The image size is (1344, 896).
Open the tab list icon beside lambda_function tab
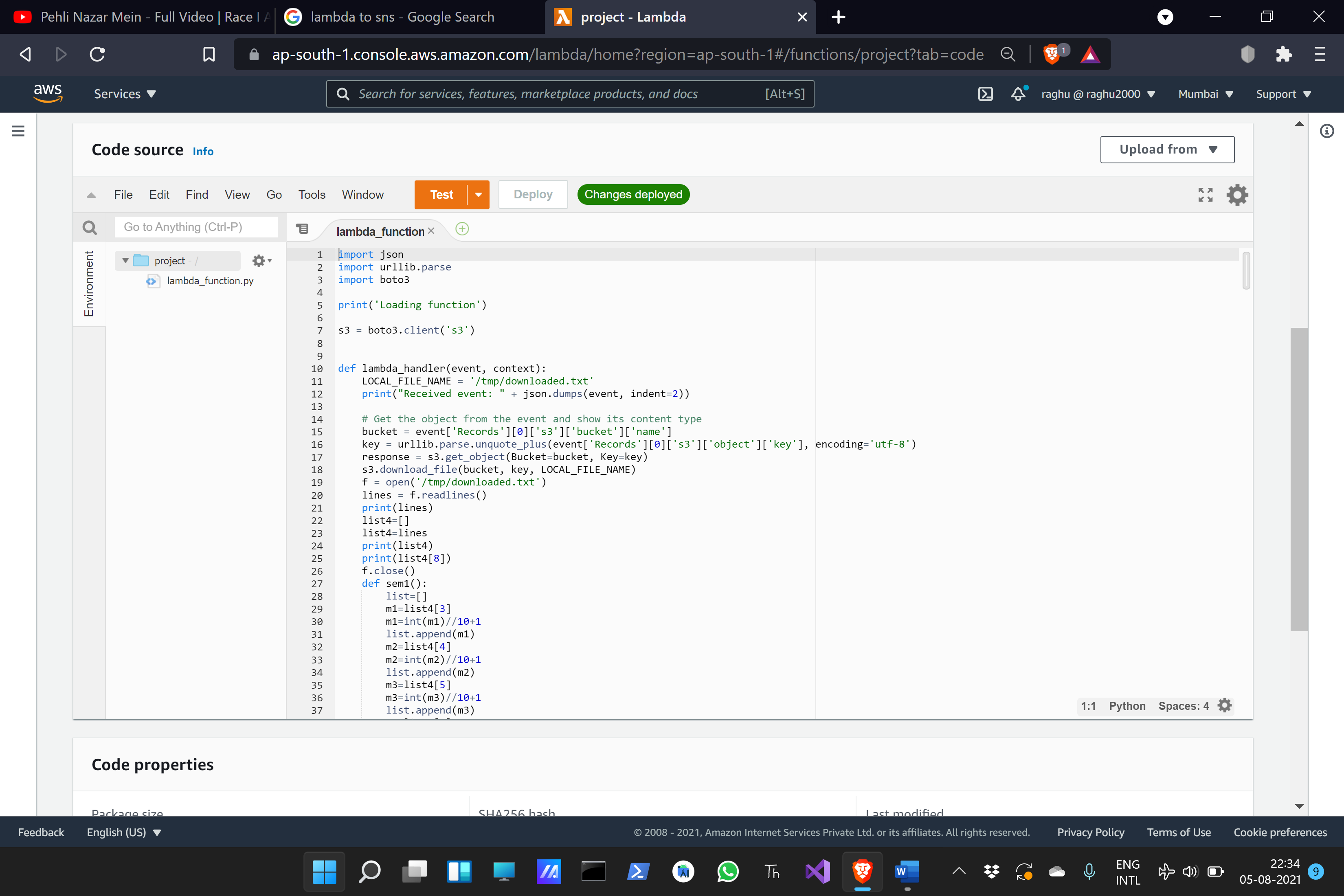[302, 228]
